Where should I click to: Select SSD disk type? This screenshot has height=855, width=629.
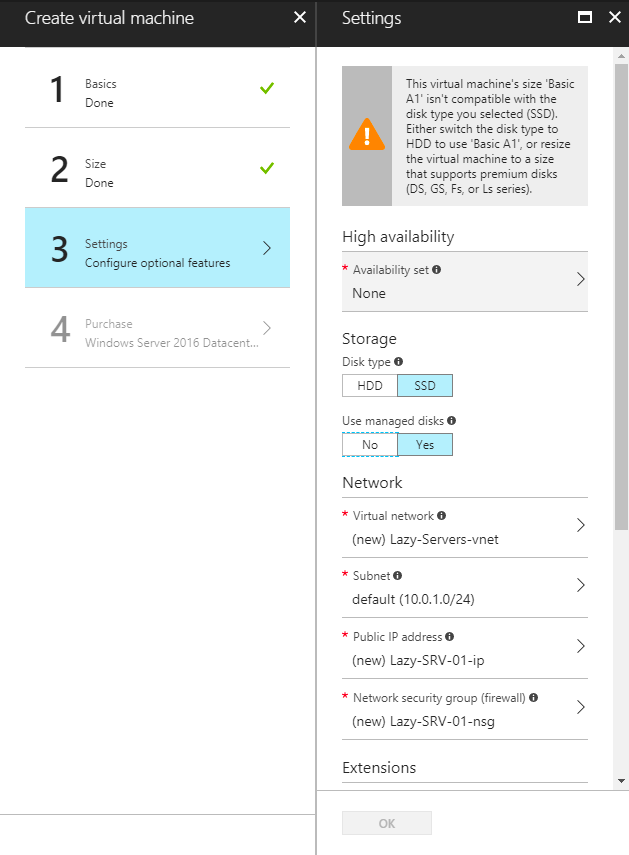click(x=425, y=386)
